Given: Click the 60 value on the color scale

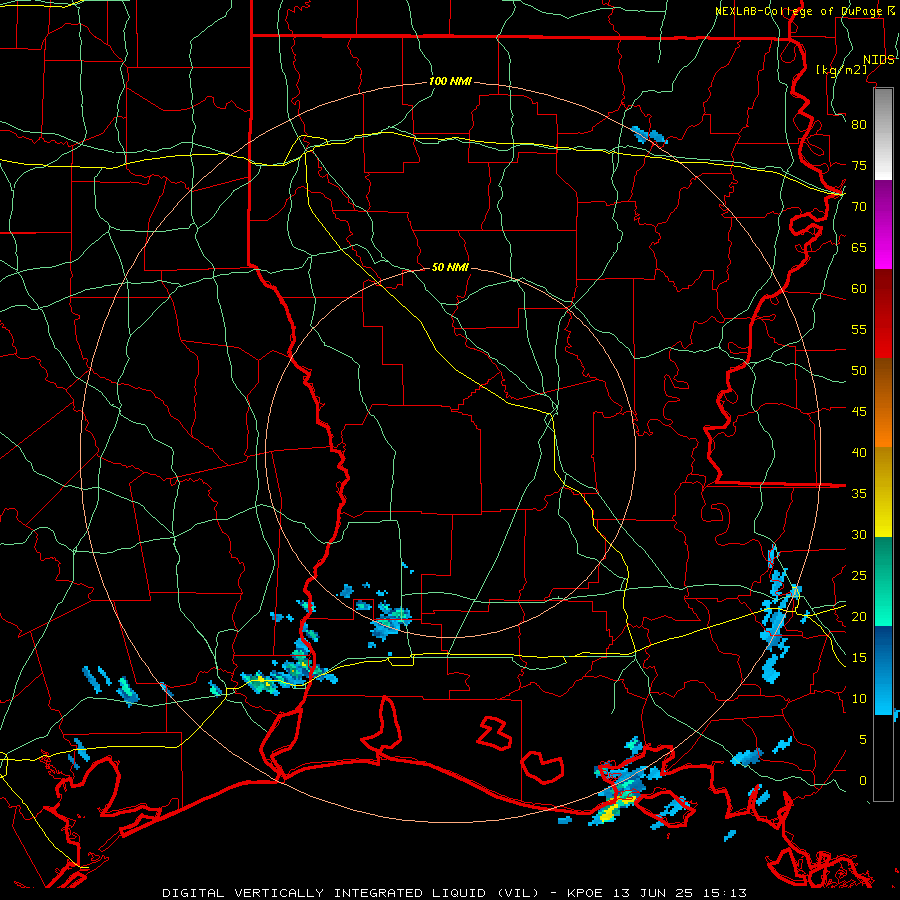Looking at the screenshot, I should (x=859, y=289).
